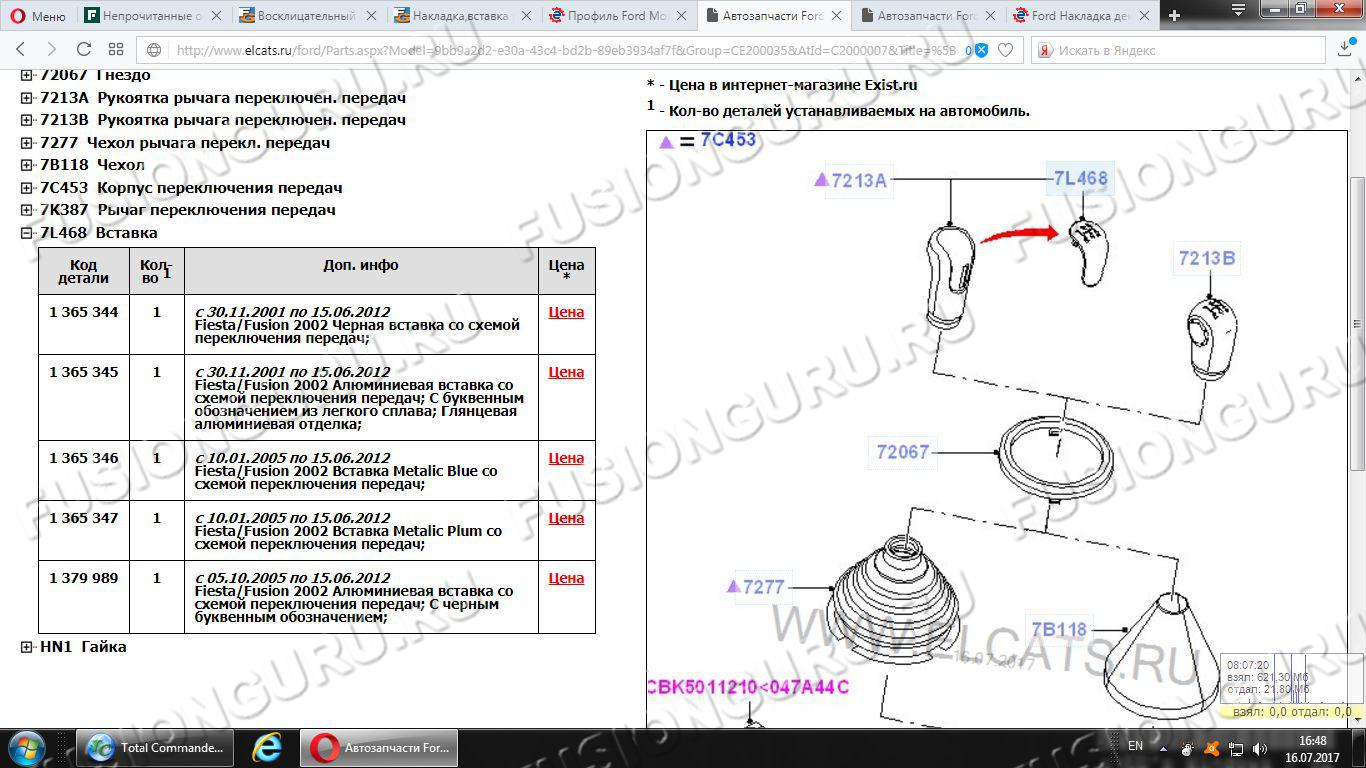Close the active Автозапчасти Ford tab
The image size is (1366, 768).
tap(835, 16)
